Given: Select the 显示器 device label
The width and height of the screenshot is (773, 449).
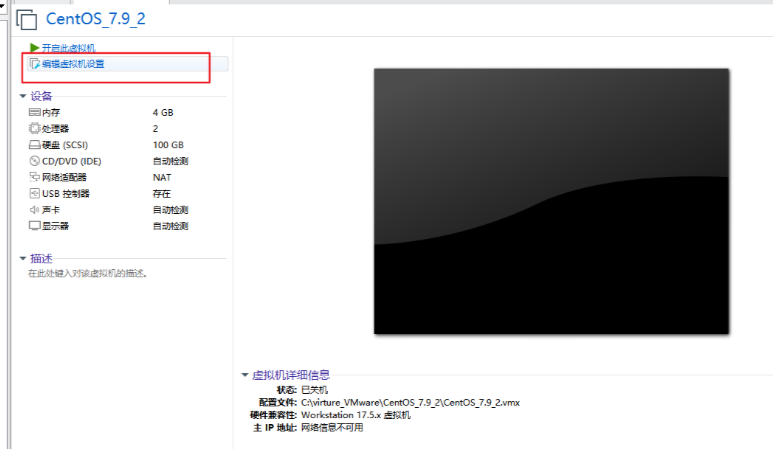Looking at the screenshot, I should [55, 226].
